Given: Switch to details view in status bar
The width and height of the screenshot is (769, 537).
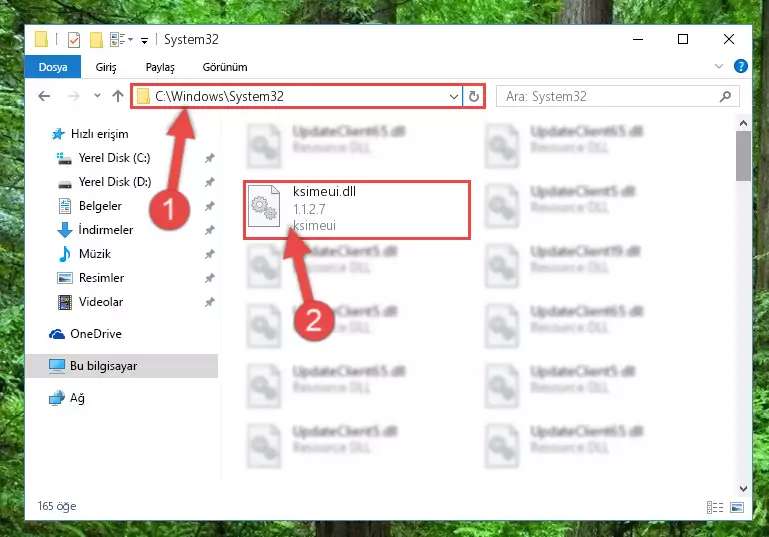Looking at the screenshot, I should point(715,507).
